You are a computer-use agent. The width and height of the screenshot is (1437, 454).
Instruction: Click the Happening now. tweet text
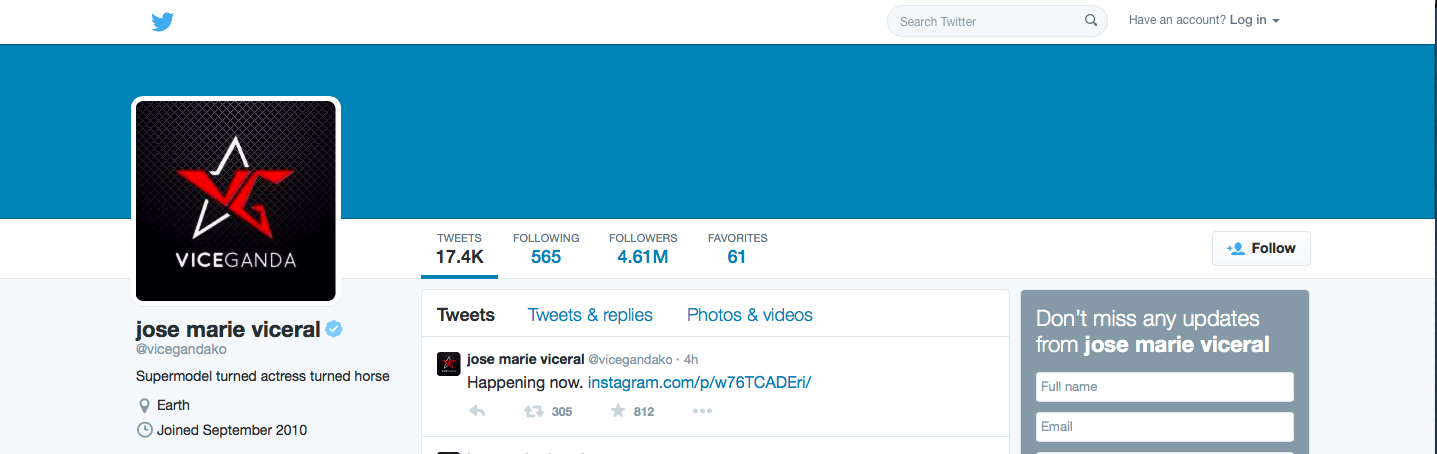pyautogui.click(x=525, y=383)
